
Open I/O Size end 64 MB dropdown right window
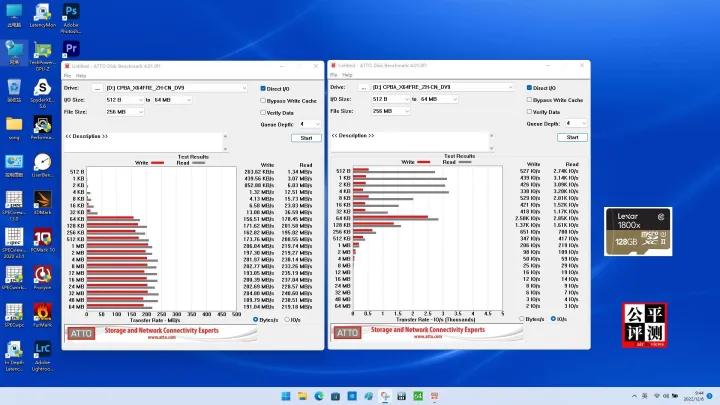click(439, 99)
